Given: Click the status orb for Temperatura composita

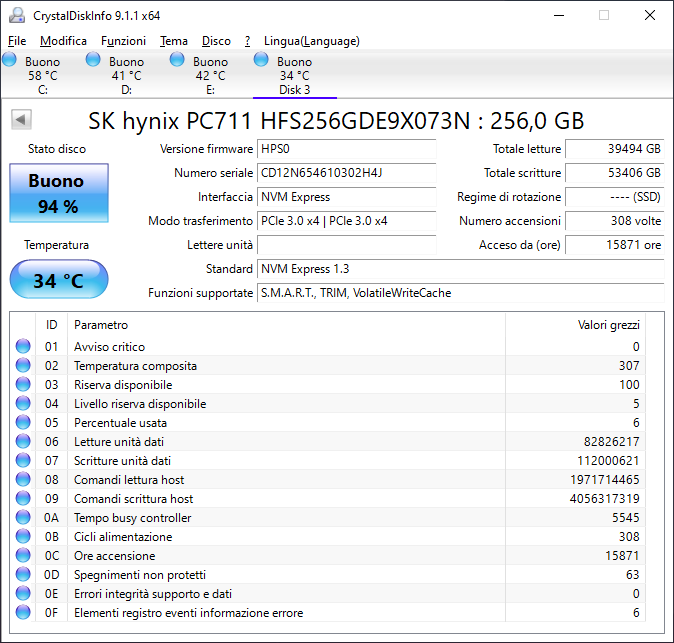Looking at the screenshot, I should coord(23,365).
